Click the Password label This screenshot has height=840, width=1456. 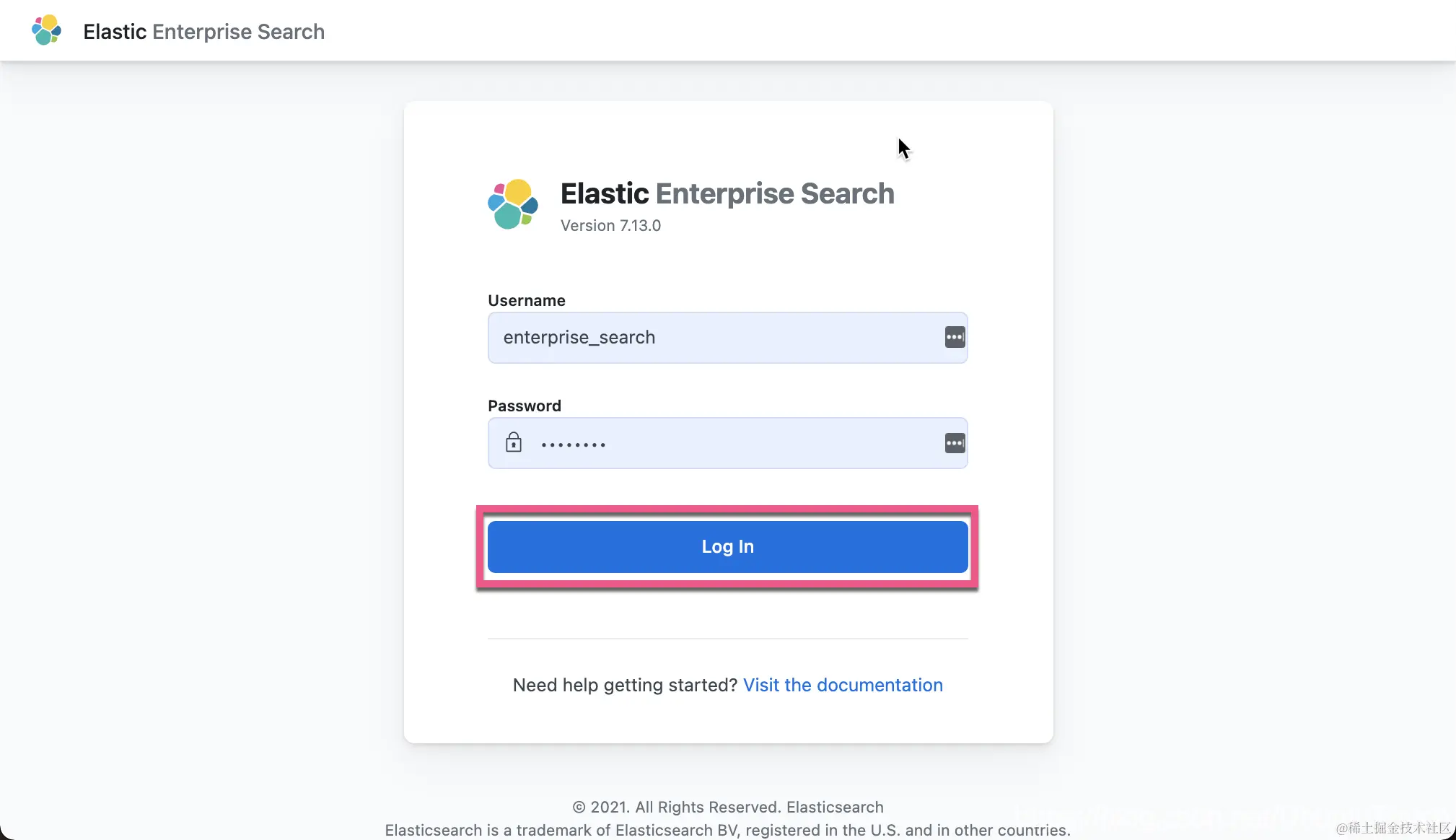pyautogui.click(x=525, y=406)
